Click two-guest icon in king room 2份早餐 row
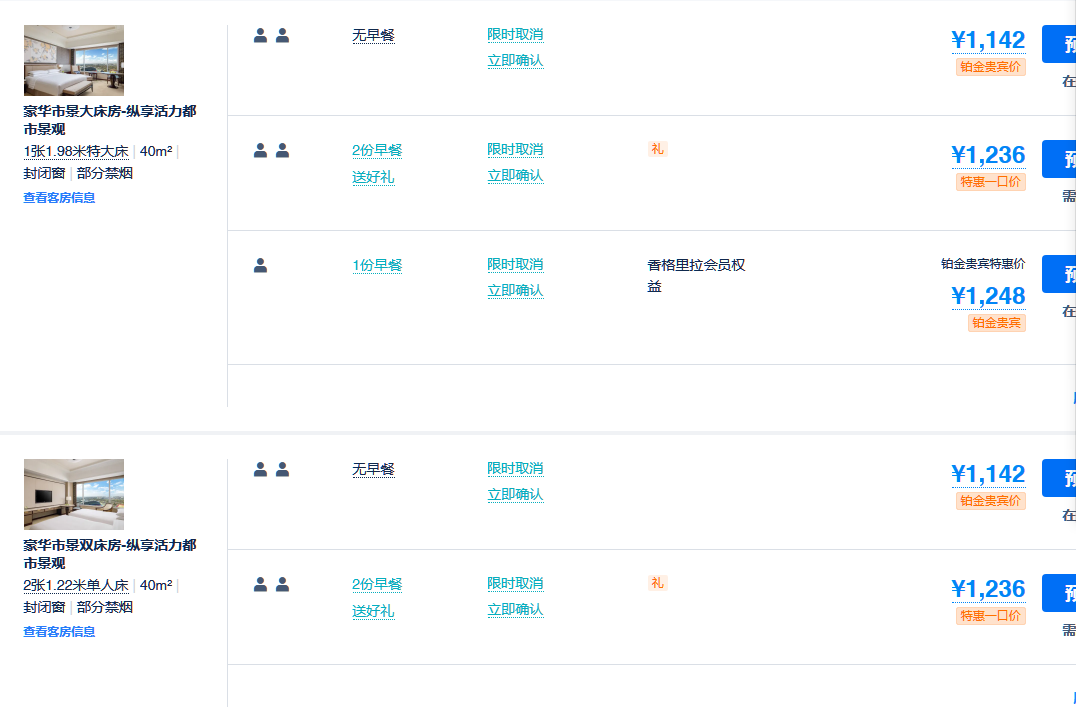The width and height of the screenshot is (1076, 709). point(271,151)
